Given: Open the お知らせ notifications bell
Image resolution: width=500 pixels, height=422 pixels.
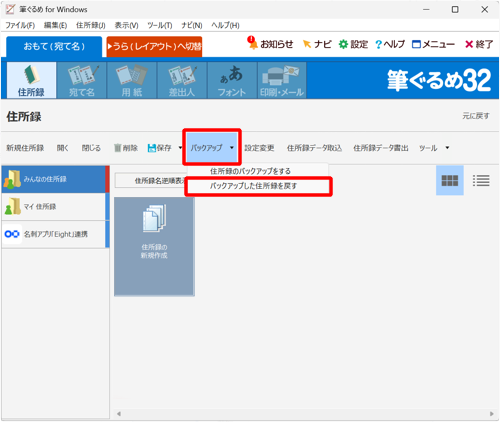Looking at the screenshot, I should pyautogui.click(x=270, y=44).
